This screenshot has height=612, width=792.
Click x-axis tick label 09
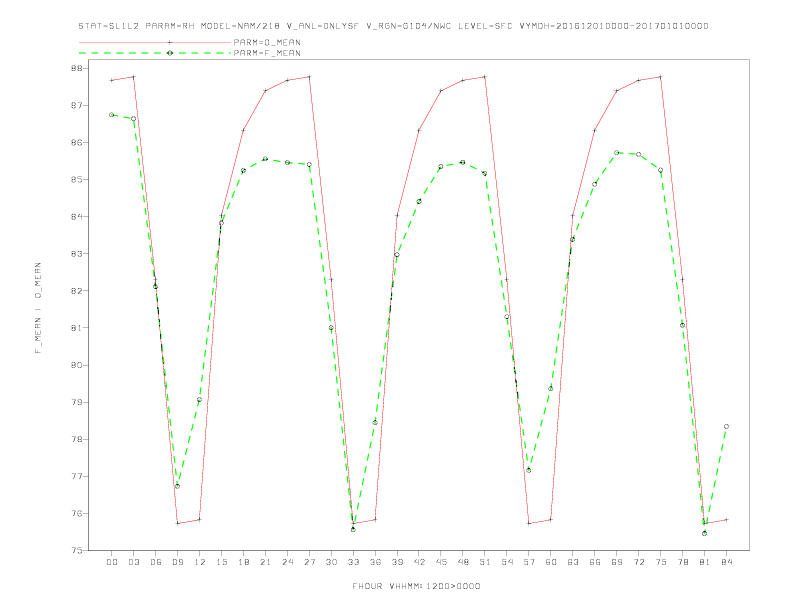click(177, 562)
